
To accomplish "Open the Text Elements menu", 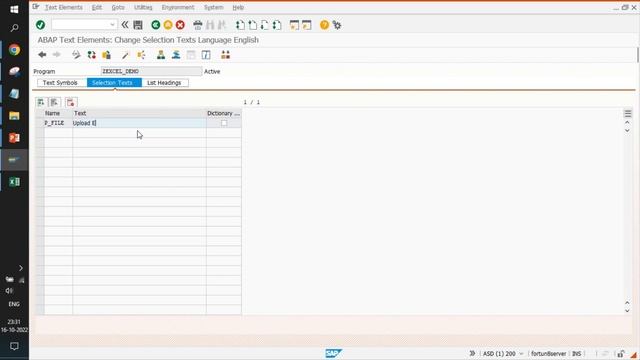I will pyautogui.click(x=64, y=7).
